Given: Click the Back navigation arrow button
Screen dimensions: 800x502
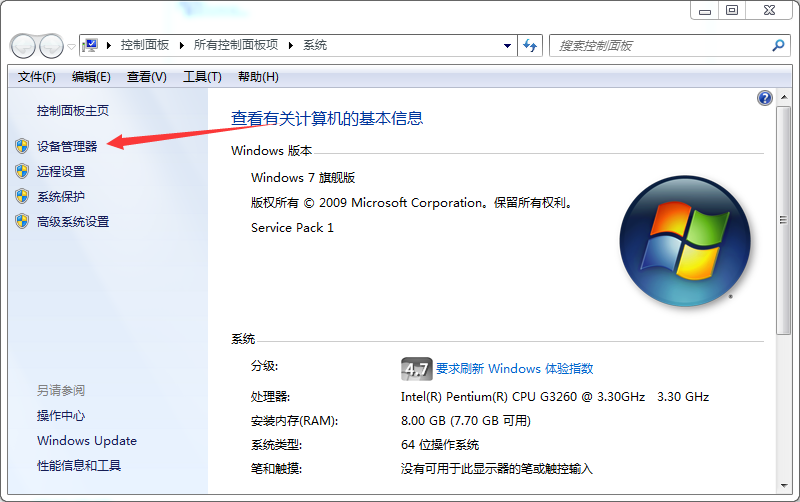Looking at the screenshot, I should [23, 46].
